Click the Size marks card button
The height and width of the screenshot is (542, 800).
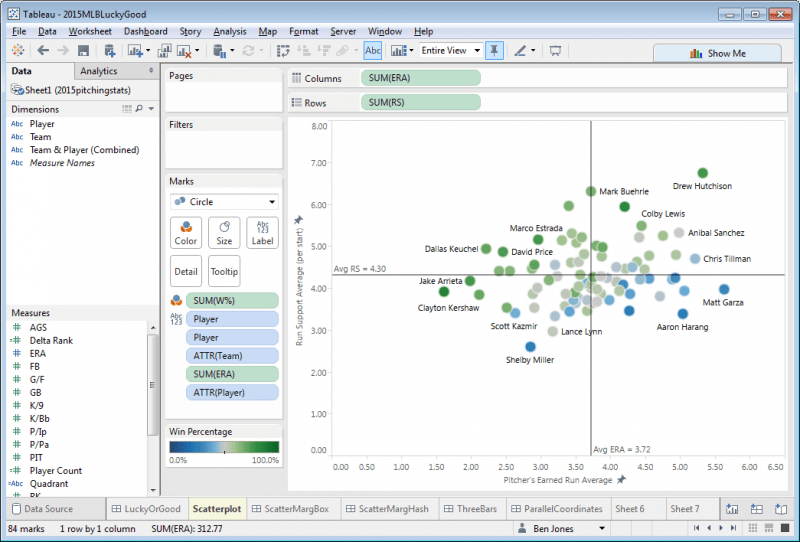tap(224, 233)
